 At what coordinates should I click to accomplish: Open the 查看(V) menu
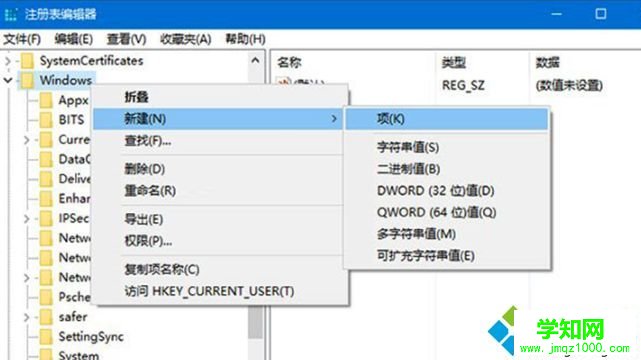(126, 39)
